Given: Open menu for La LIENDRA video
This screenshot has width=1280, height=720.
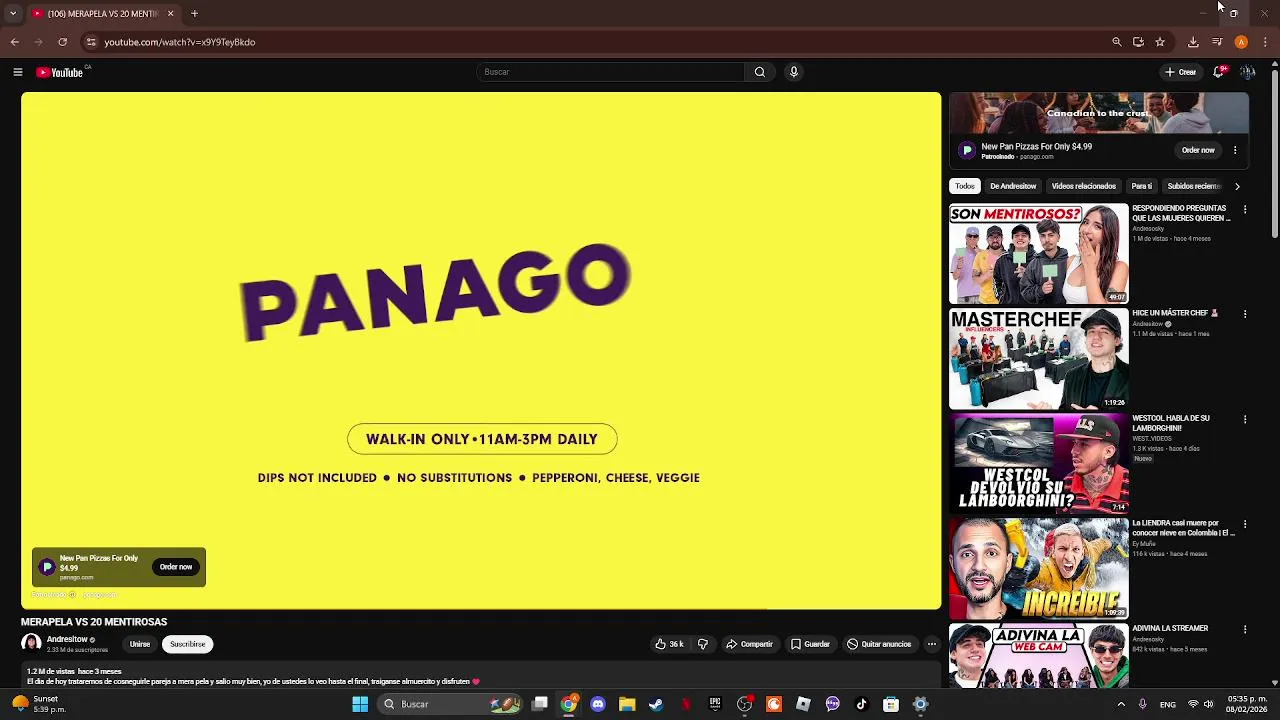Looking at the screenshot, I should tap(1245, 524).
